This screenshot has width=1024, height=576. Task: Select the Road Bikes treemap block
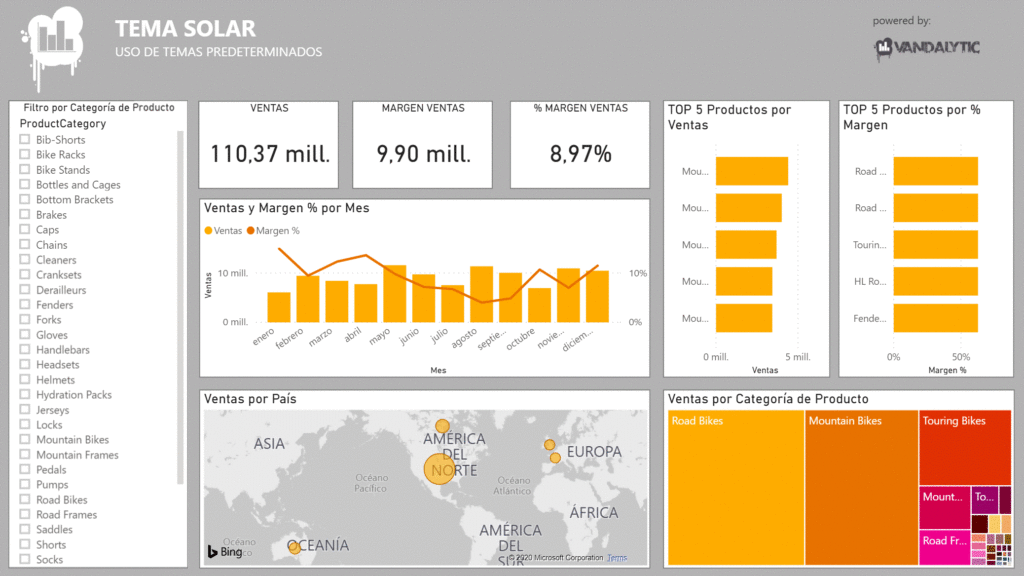tap(736, 487)
